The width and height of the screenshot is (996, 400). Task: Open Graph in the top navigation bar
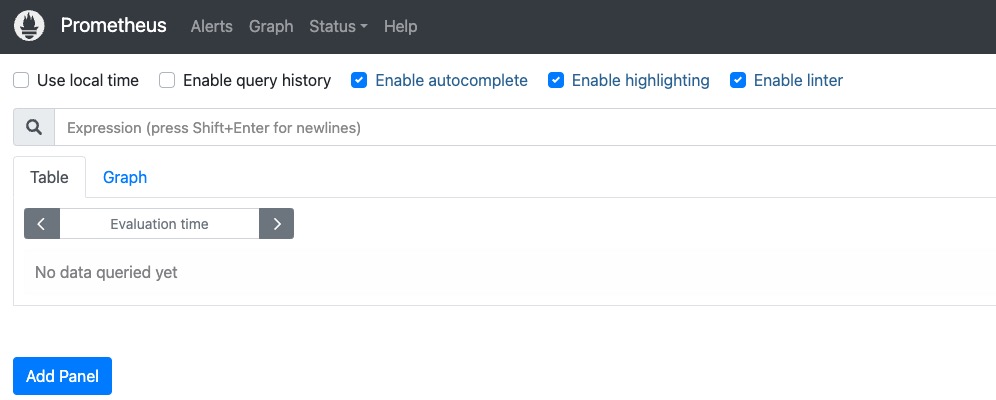[x=271, y=26]
